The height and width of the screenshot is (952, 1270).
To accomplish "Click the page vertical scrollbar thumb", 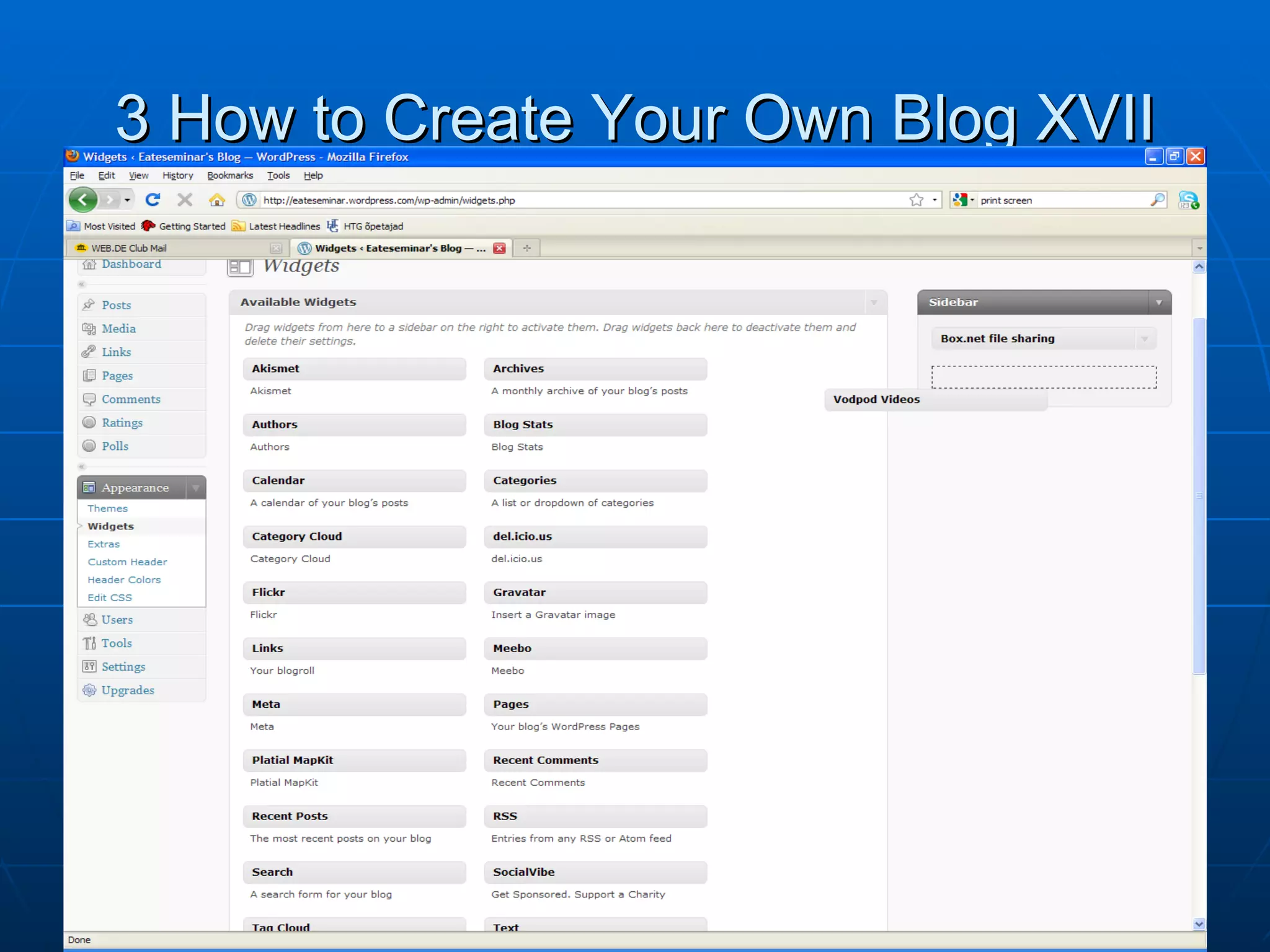I will [1199, 496].
